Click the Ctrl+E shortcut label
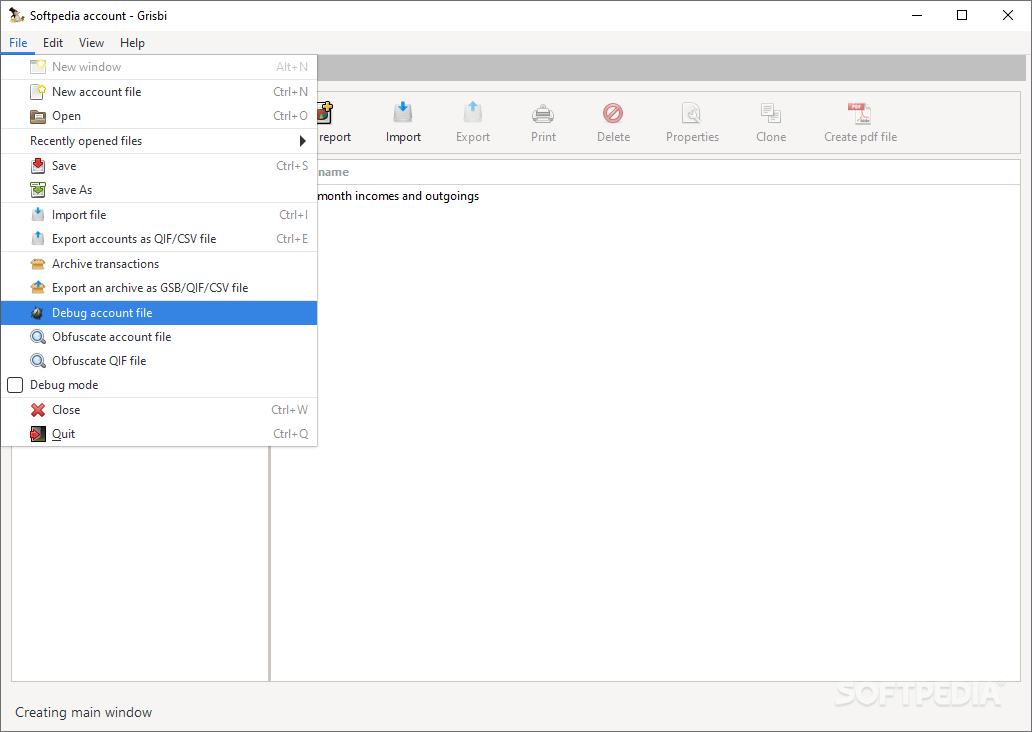 292,239
